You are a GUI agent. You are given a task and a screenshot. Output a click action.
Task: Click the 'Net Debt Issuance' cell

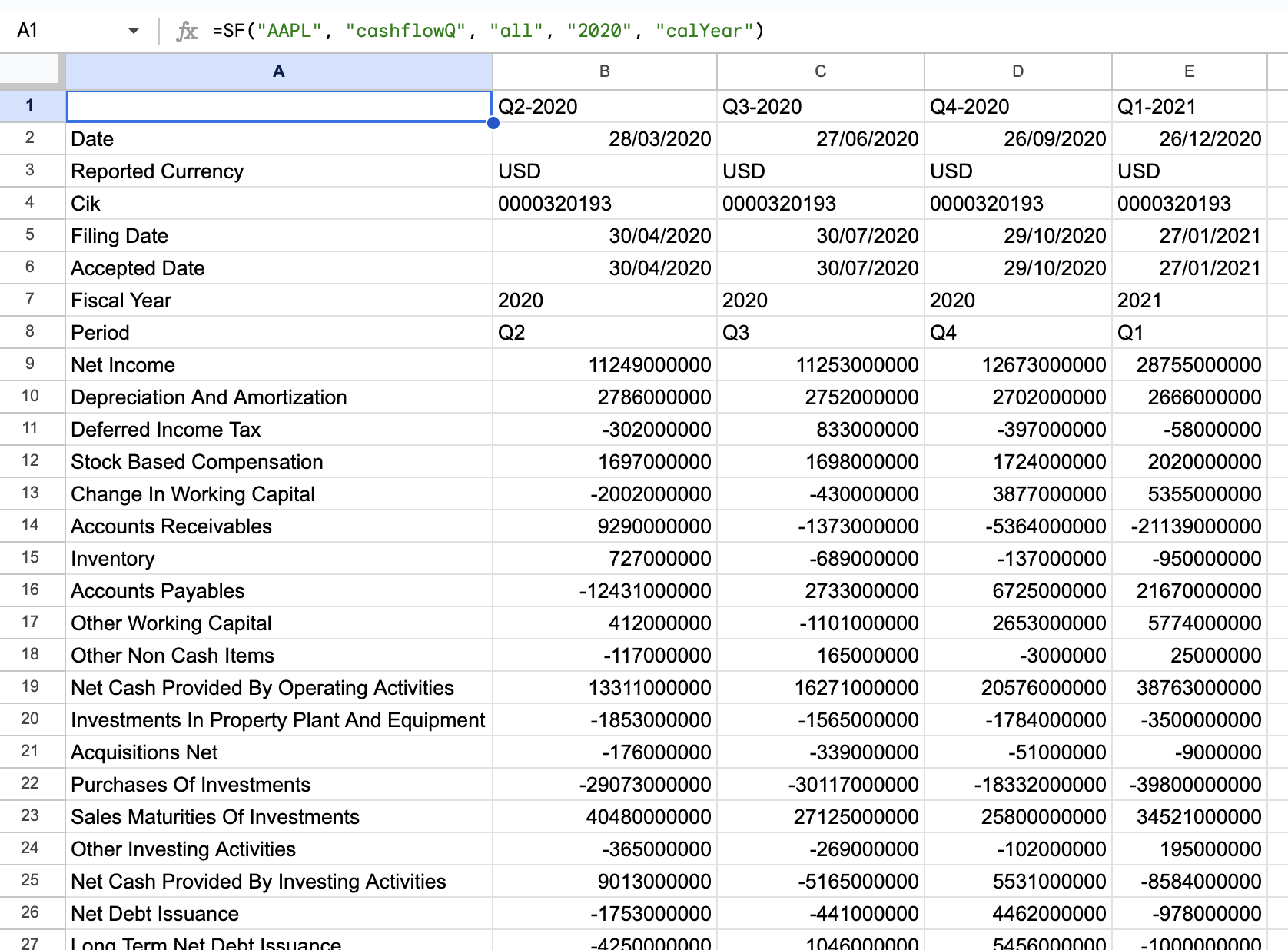click(x=279, y=914)
